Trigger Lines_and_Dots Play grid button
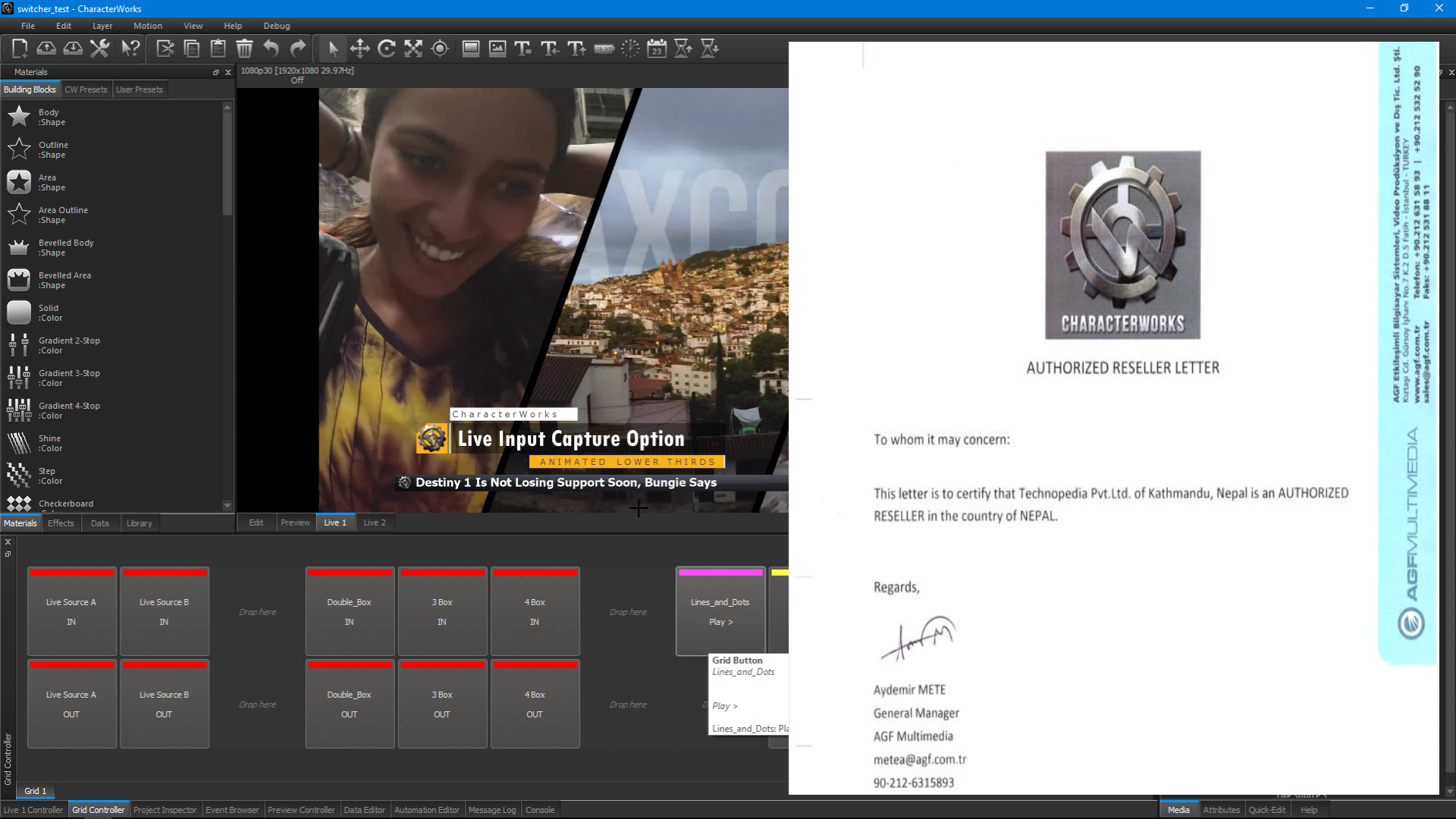This screenshot has height=819, width=1456. pyautogui.click(x=720, y=611)
